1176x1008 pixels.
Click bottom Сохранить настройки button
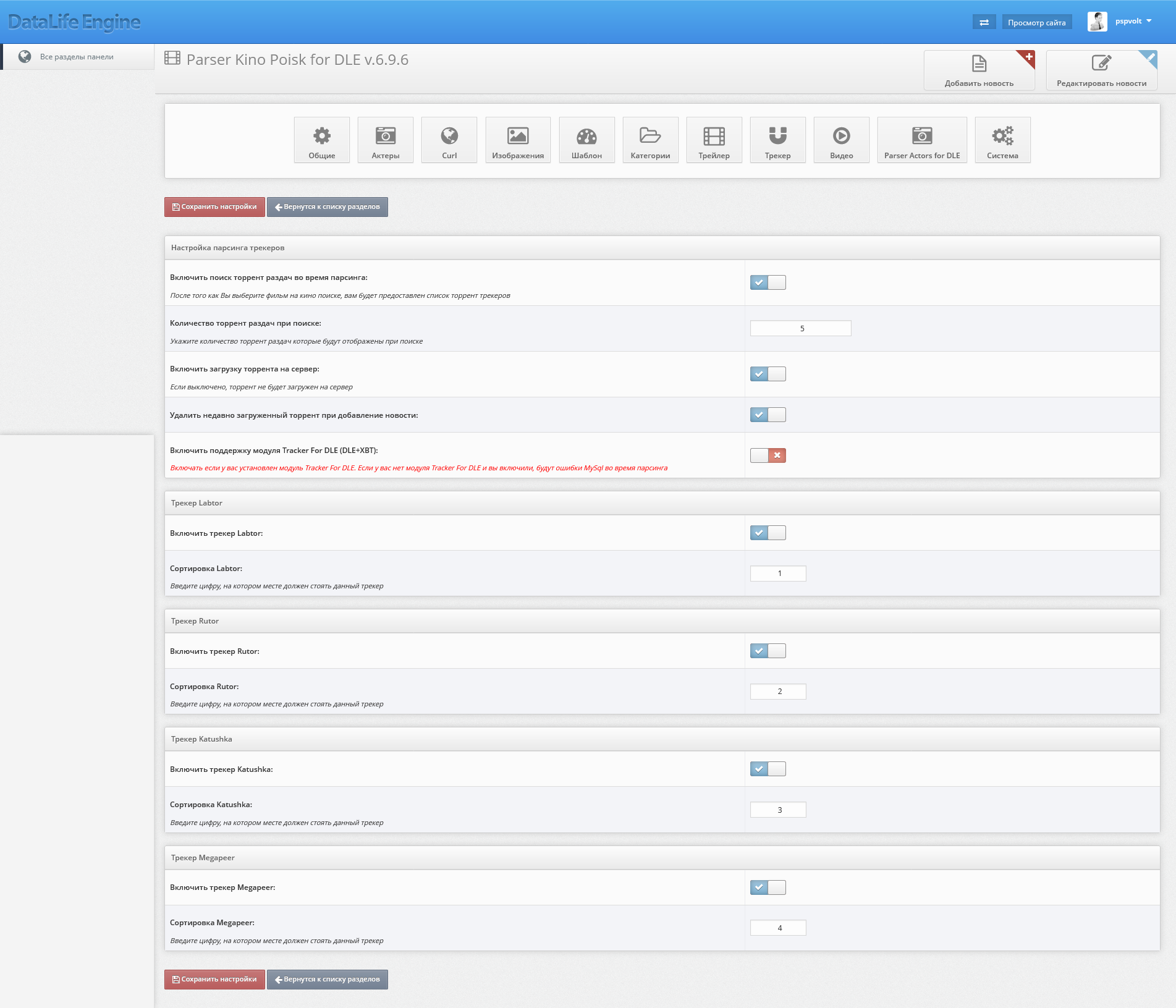(214, 980)
